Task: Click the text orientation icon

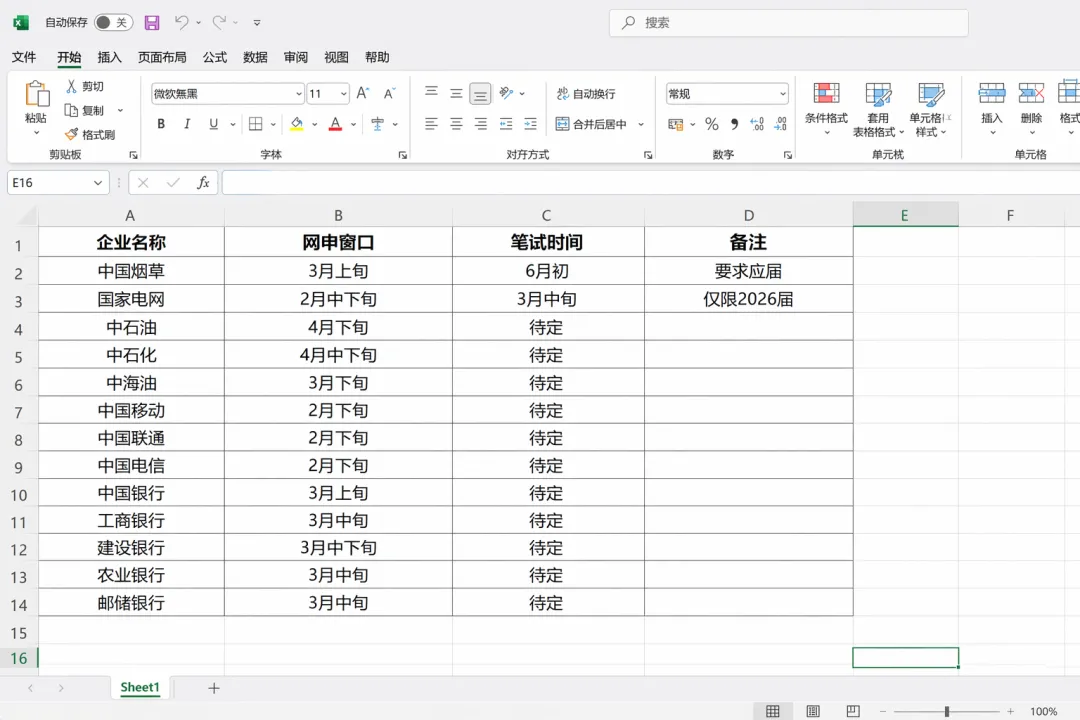Action: [506, 92]
